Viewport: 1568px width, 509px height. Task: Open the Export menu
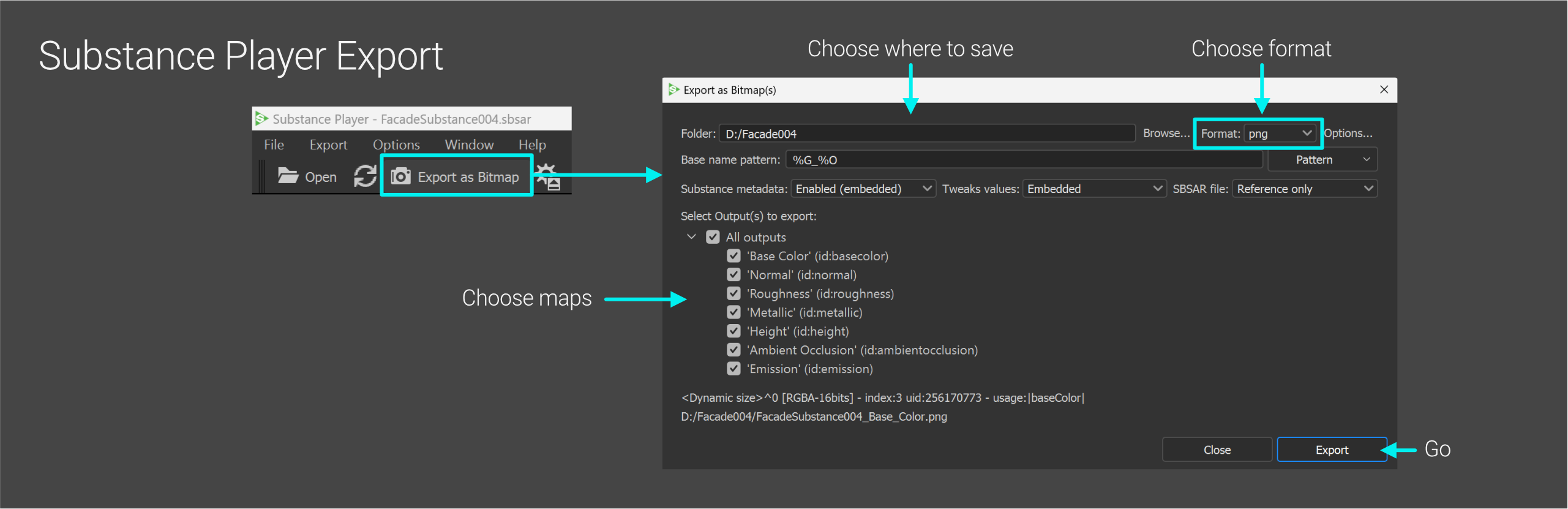(x=328, y=145)
